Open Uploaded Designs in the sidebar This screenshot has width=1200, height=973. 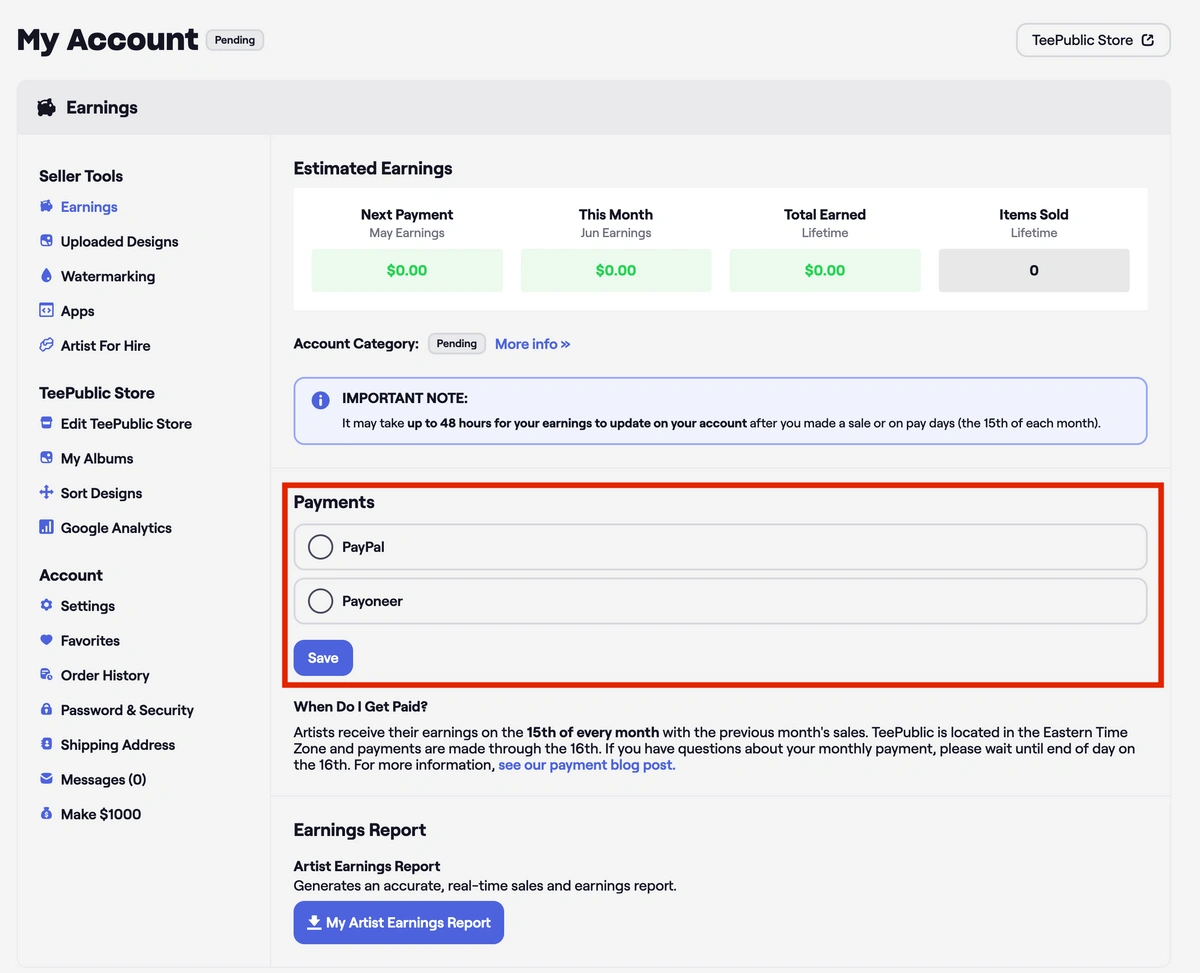pyautogui.click(x=119, y=241)
